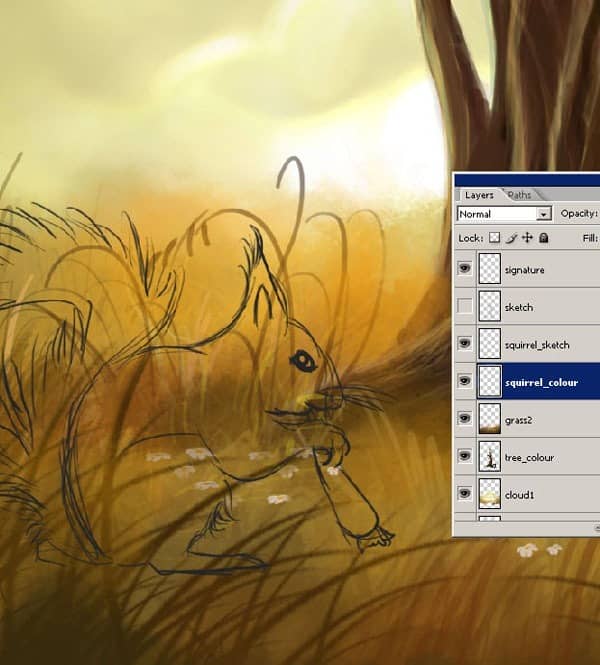Enable lock image pixels brush icon
Viewport: 600px width, 665px height.
[511, 238]
